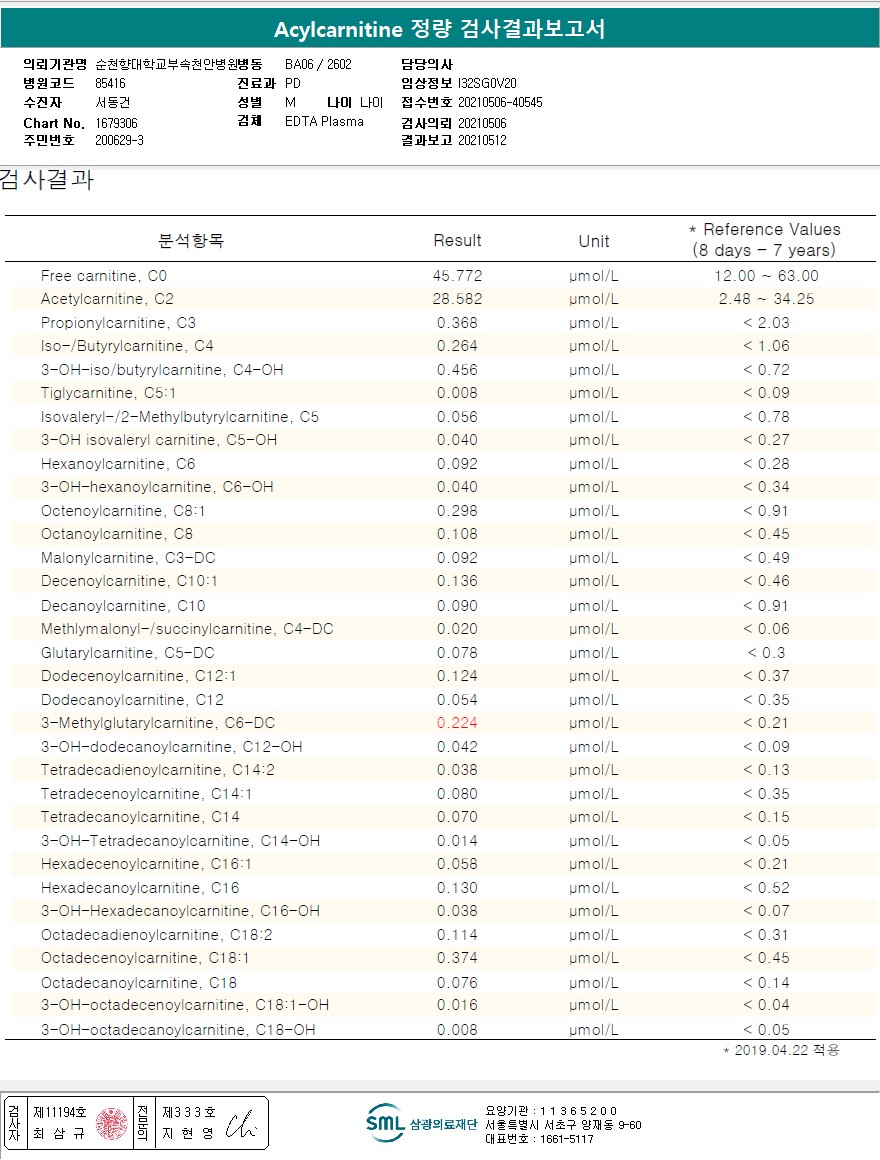Click the 2019.04.22 footnote
This screenshot has width=880, height=1160.
pyautogui.click(x=781, y=1050)
